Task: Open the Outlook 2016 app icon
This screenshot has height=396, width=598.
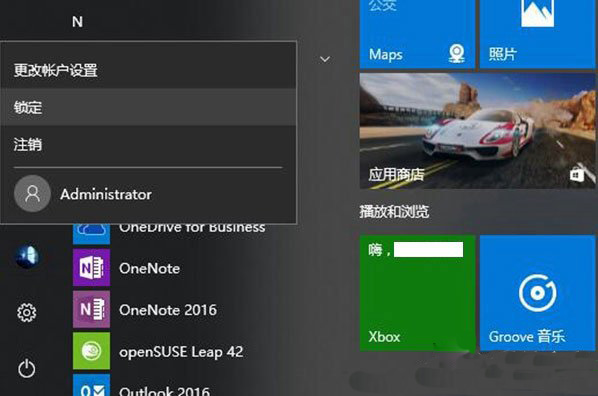Action: pos(92,385)
